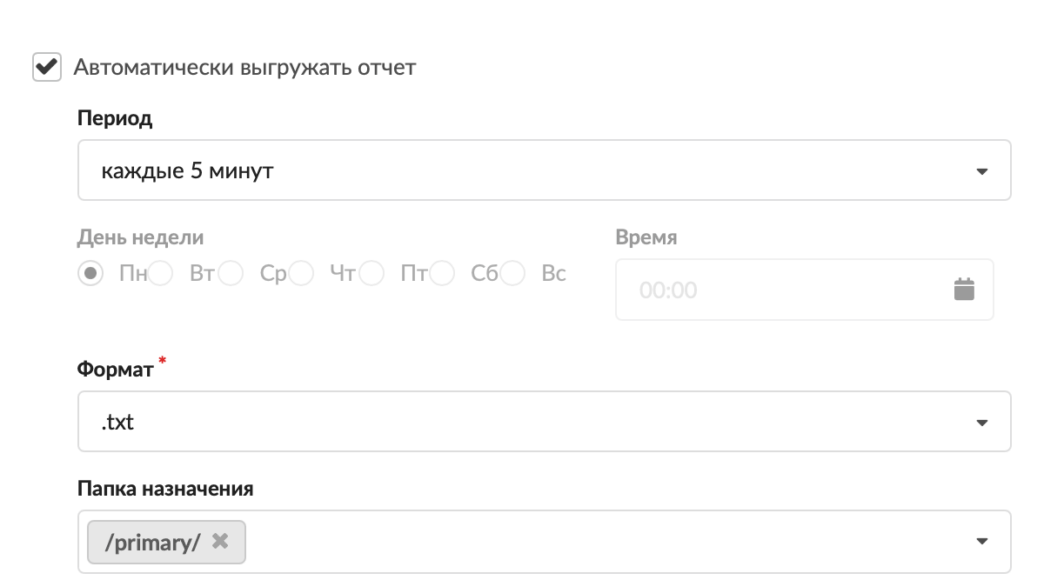
Task: Expand the Папка назначения dropdown arrow
Action: [980, 543]
